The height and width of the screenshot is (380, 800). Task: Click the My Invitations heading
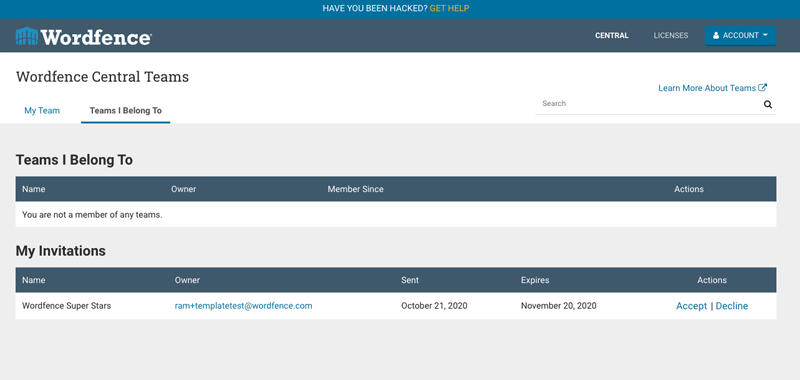pos(60,251)
